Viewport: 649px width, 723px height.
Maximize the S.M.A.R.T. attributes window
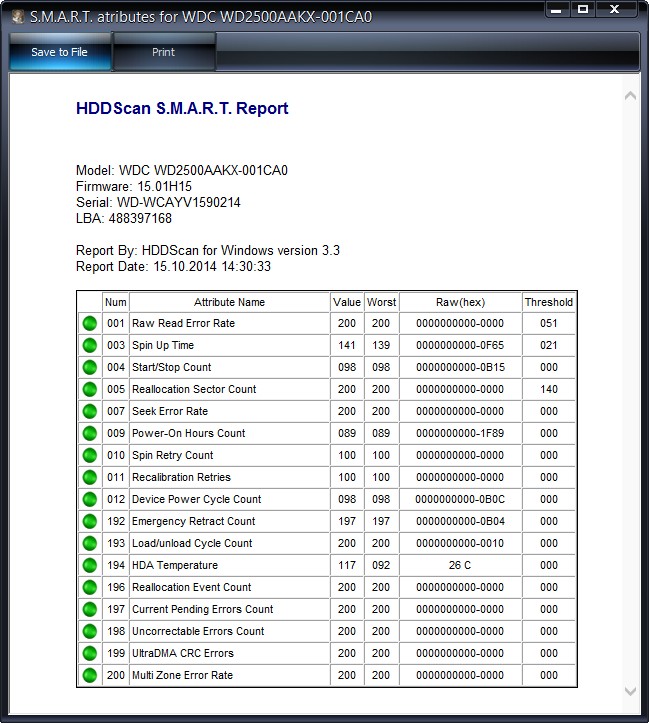pos(583,9)
